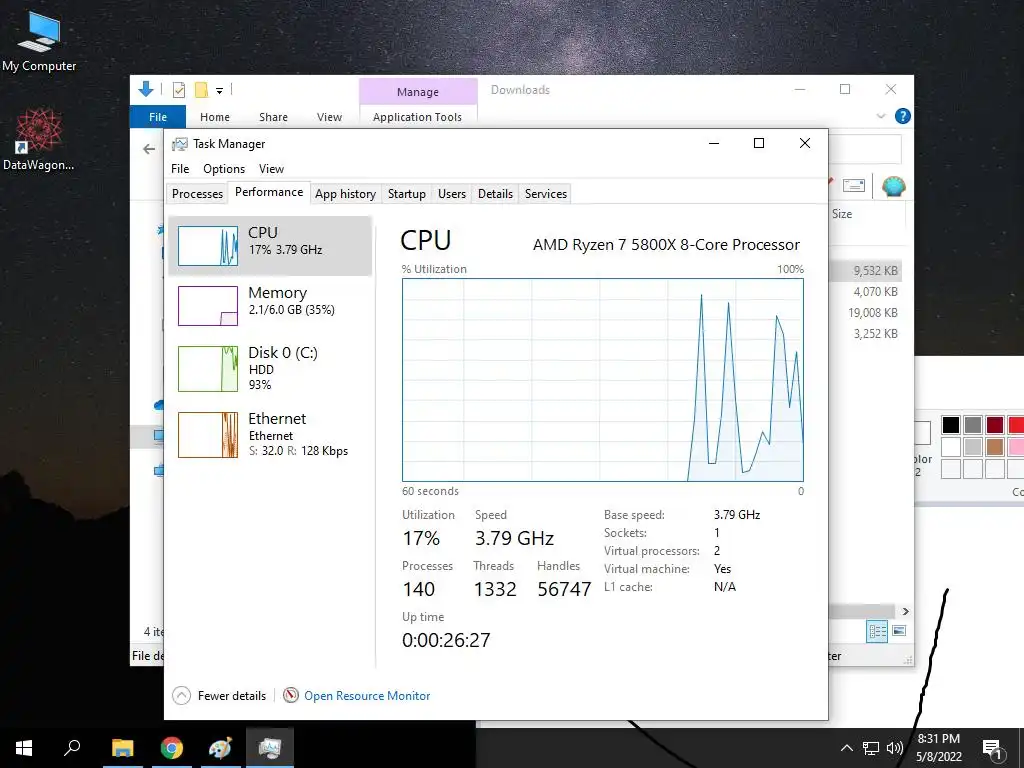
Task: Click the Manage contextual tab header
Action: point(418,92)
